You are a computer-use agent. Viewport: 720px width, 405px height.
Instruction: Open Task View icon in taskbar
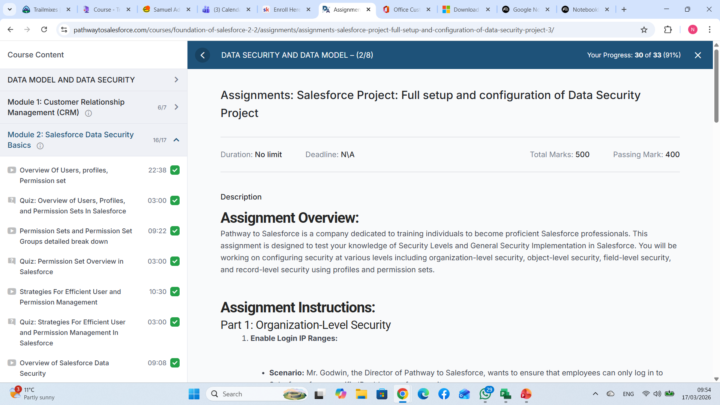(x=319, y=394)
